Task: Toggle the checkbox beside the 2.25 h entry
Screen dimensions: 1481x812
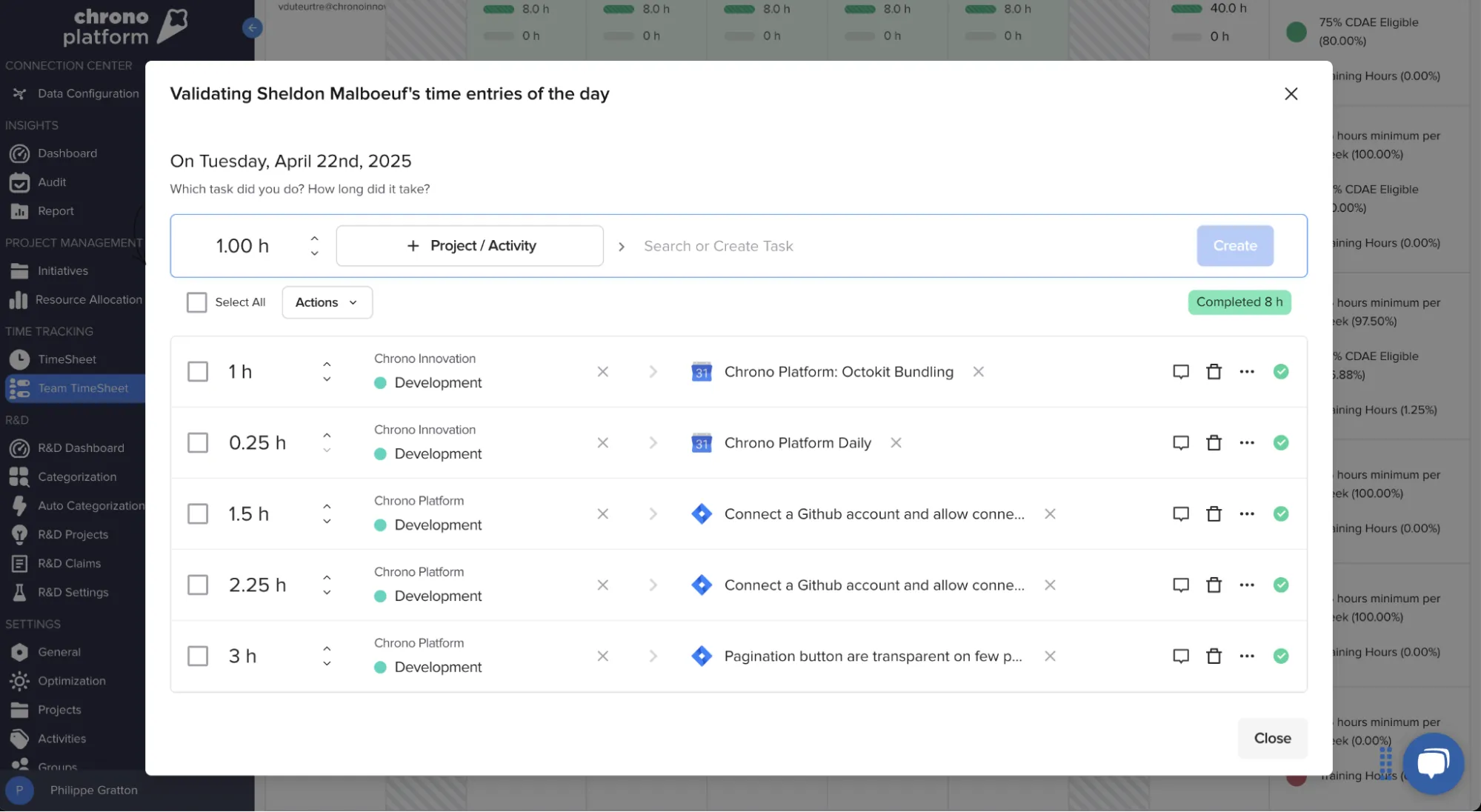Action: (x=198, y=585)
